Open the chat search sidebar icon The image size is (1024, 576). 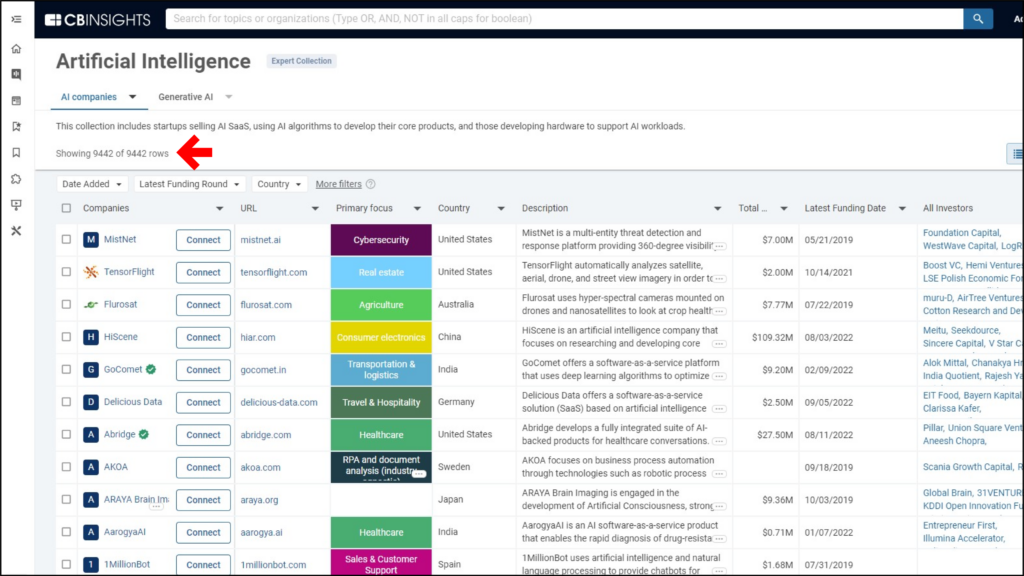coord(16,74)
